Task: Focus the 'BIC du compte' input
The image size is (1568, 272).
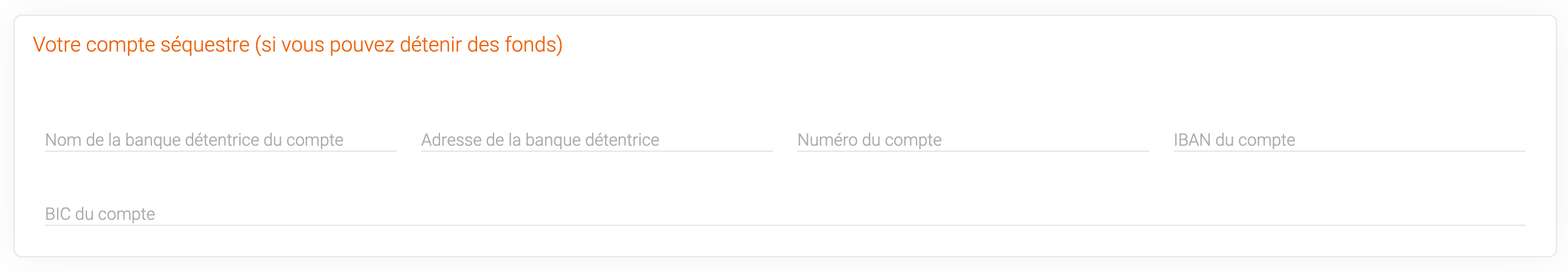Action: point(784,214)
